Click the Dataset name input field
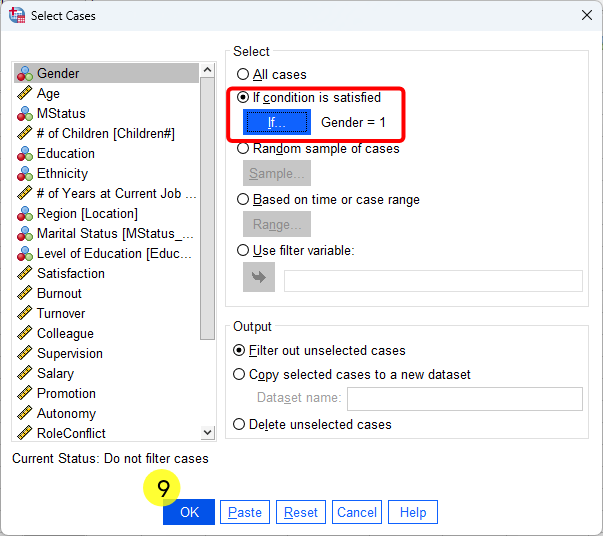 (x=465, y=399)
